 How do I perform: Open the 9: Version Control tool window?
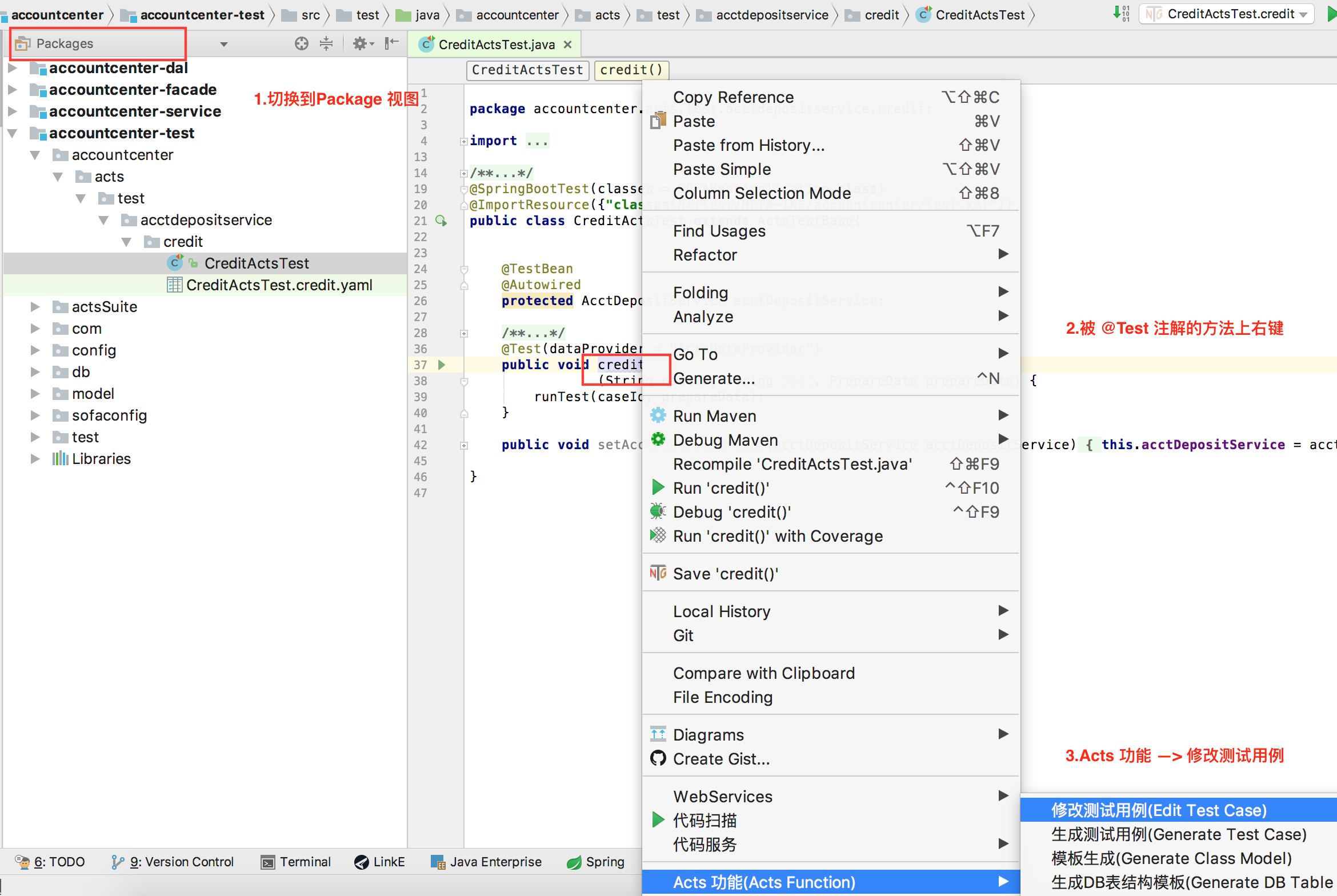click(x=173, y=862)
